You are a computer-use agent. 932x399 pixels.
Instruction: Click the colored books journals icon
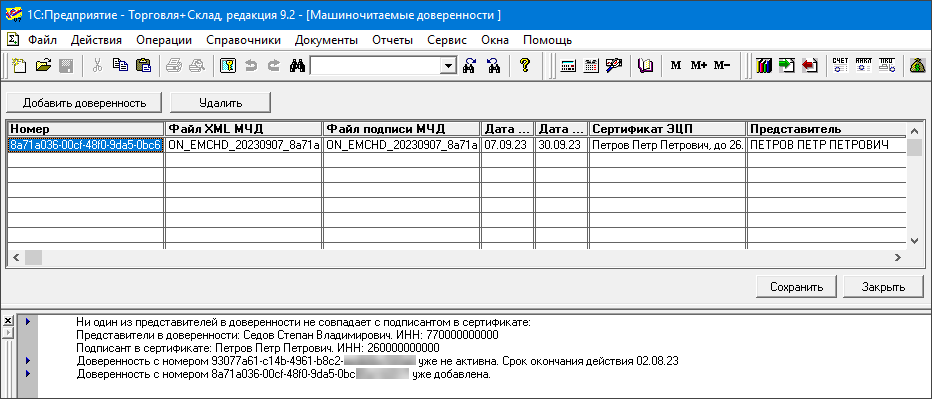(764, 65)
